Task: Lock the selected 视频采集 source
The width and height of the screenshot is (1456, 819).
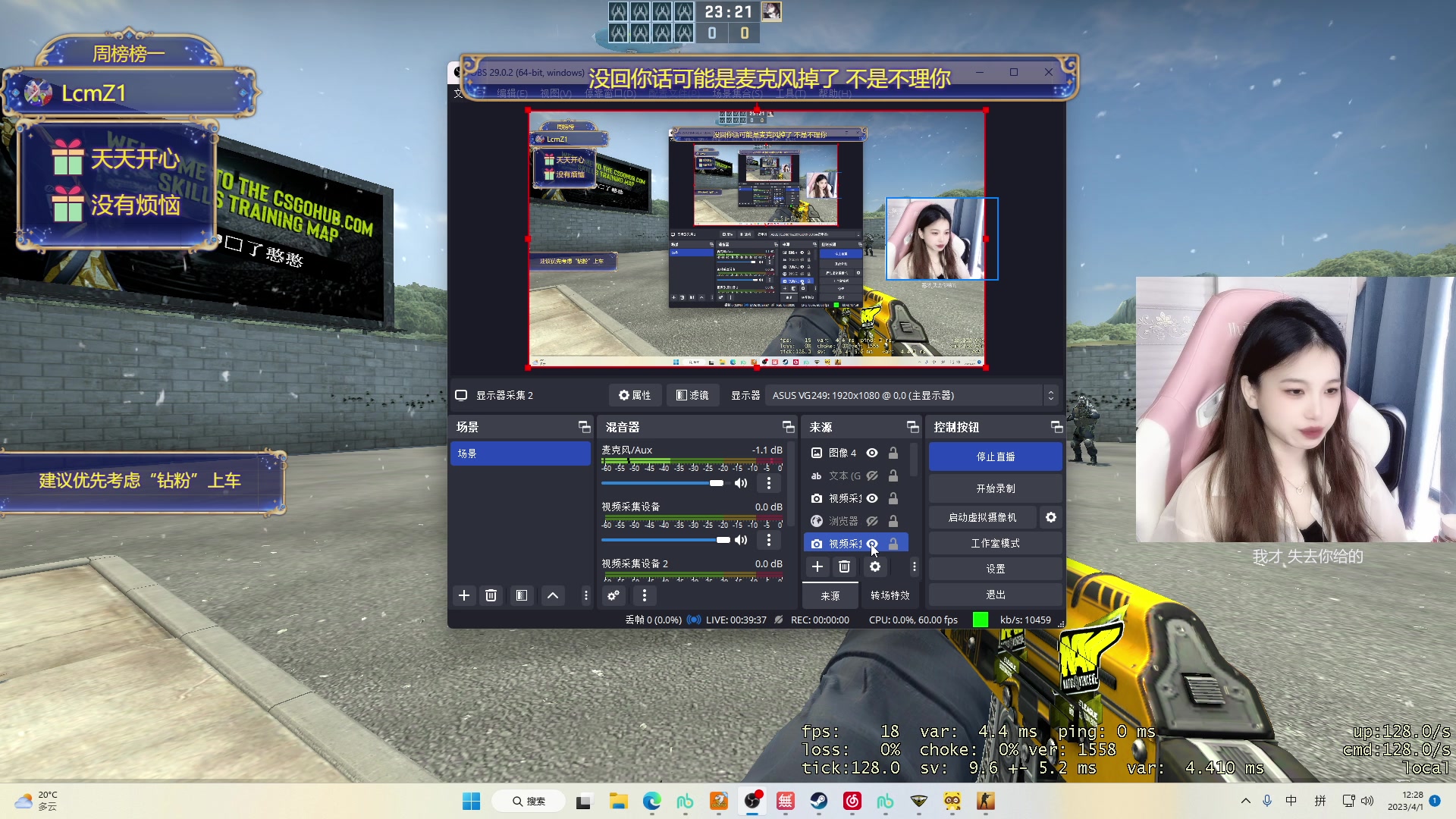Action: 893,544
